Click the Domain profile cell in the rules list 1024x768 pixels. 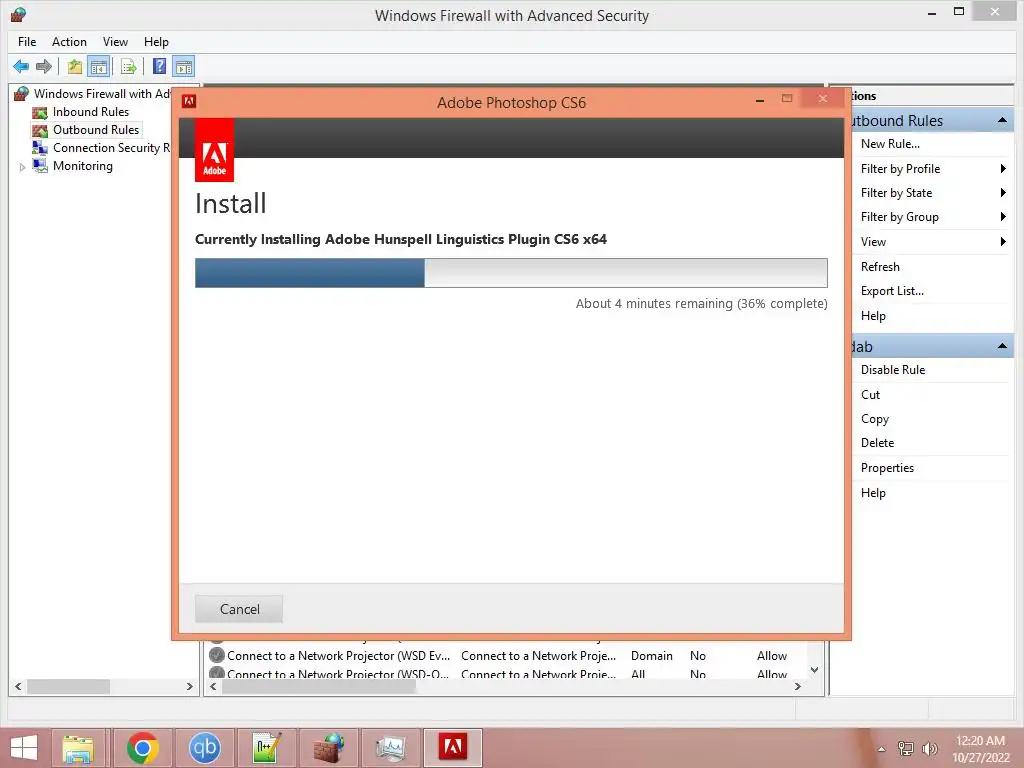651,656
